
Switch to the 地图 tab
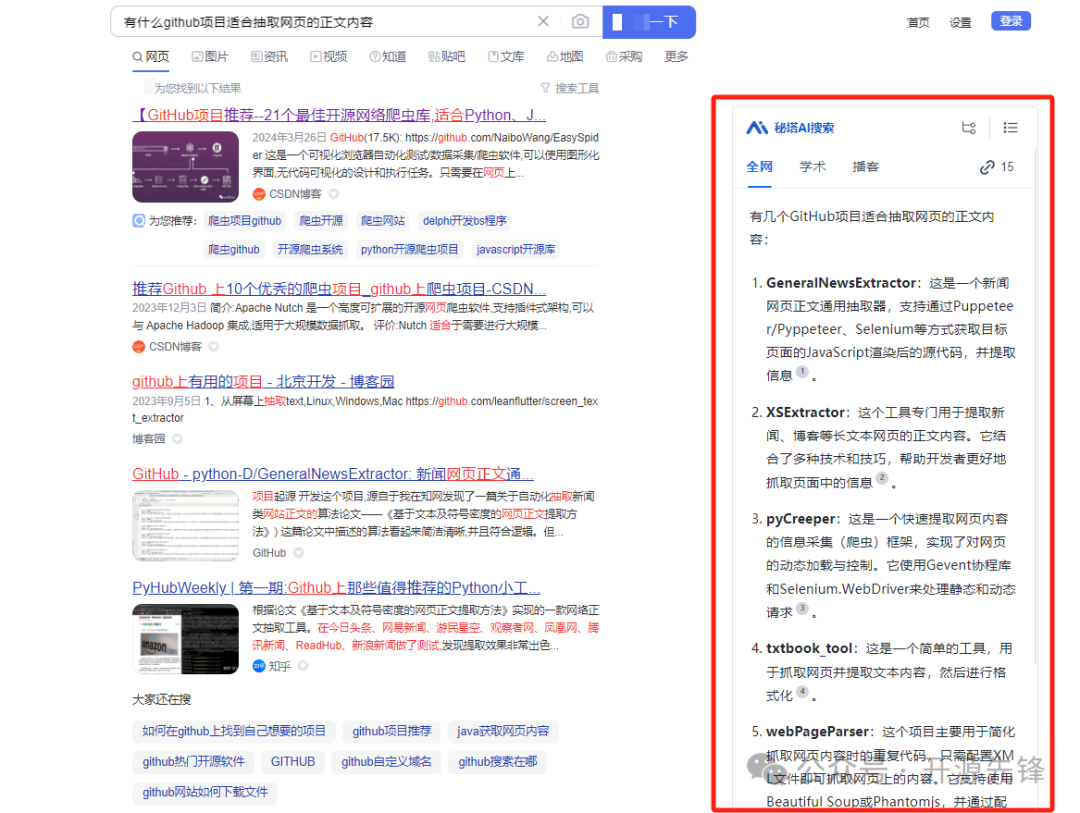coord(565,56)
